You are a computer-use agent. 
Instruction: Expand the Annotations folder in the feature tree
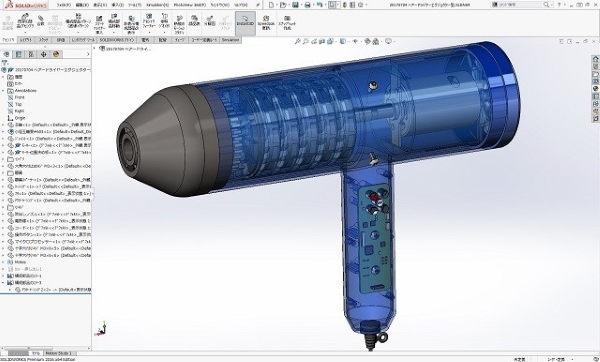tap(3, 91)
